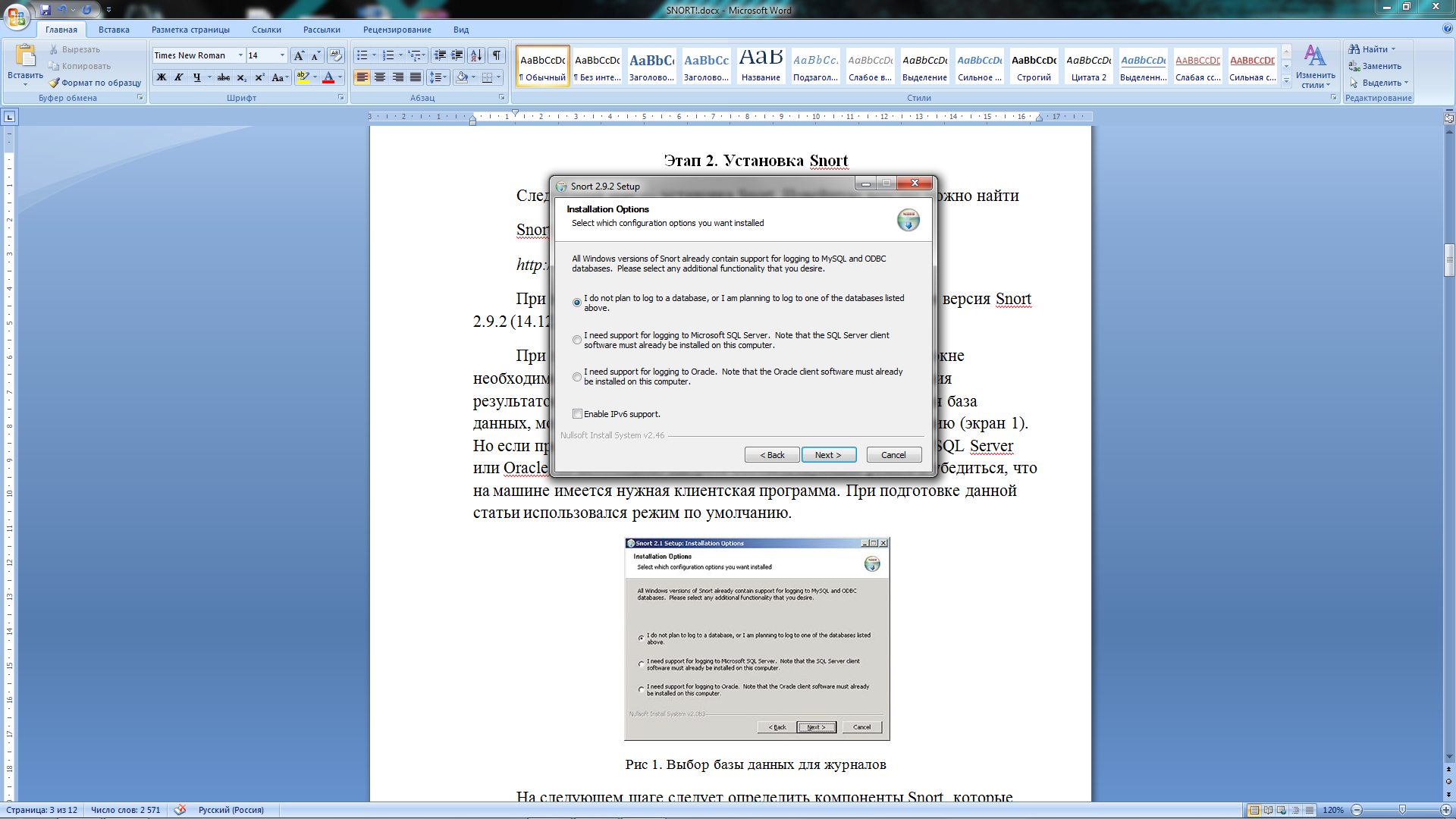The image size is (1456, 819).
Task: Click Format Painter (Формат по образцу)
Action: click(x=95, y=83)
